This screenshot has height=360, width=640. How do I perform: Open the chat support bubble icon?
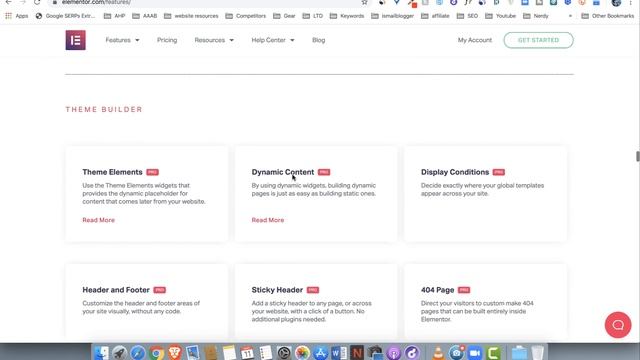pos(618,325)
